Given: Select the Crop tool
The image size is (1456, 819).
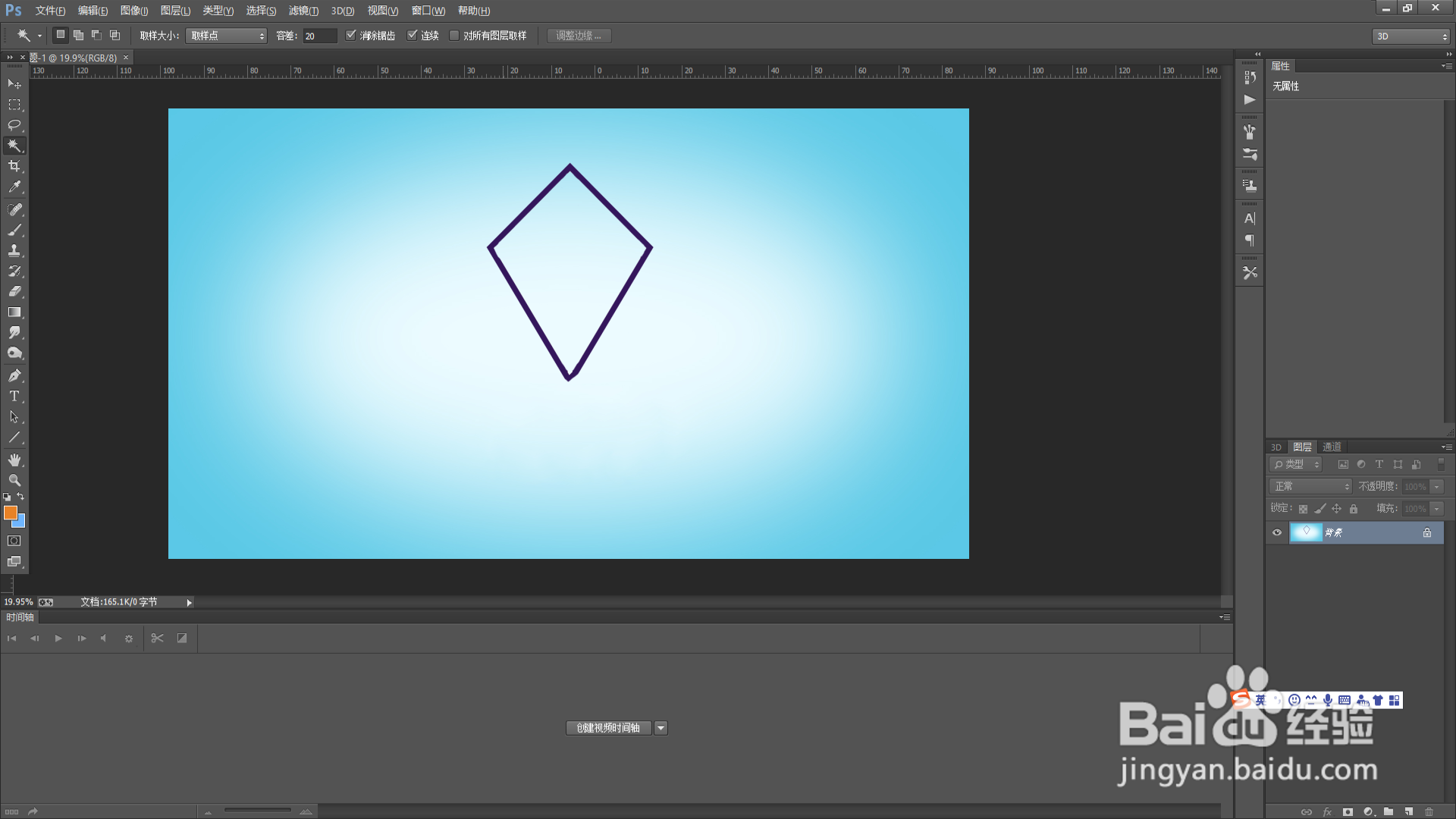Looking at the screenshot, I should click(x=14, y=166).
